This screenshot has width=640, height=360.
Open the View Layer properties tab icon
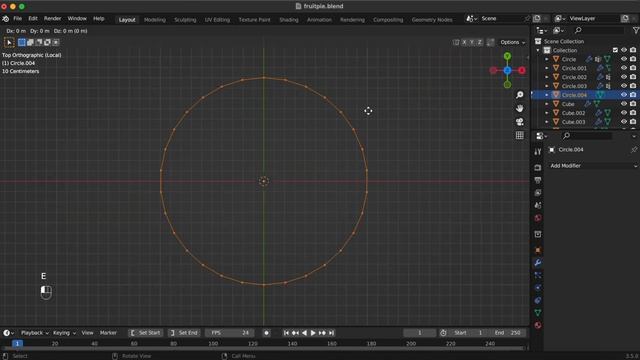[x=538, y=193]
